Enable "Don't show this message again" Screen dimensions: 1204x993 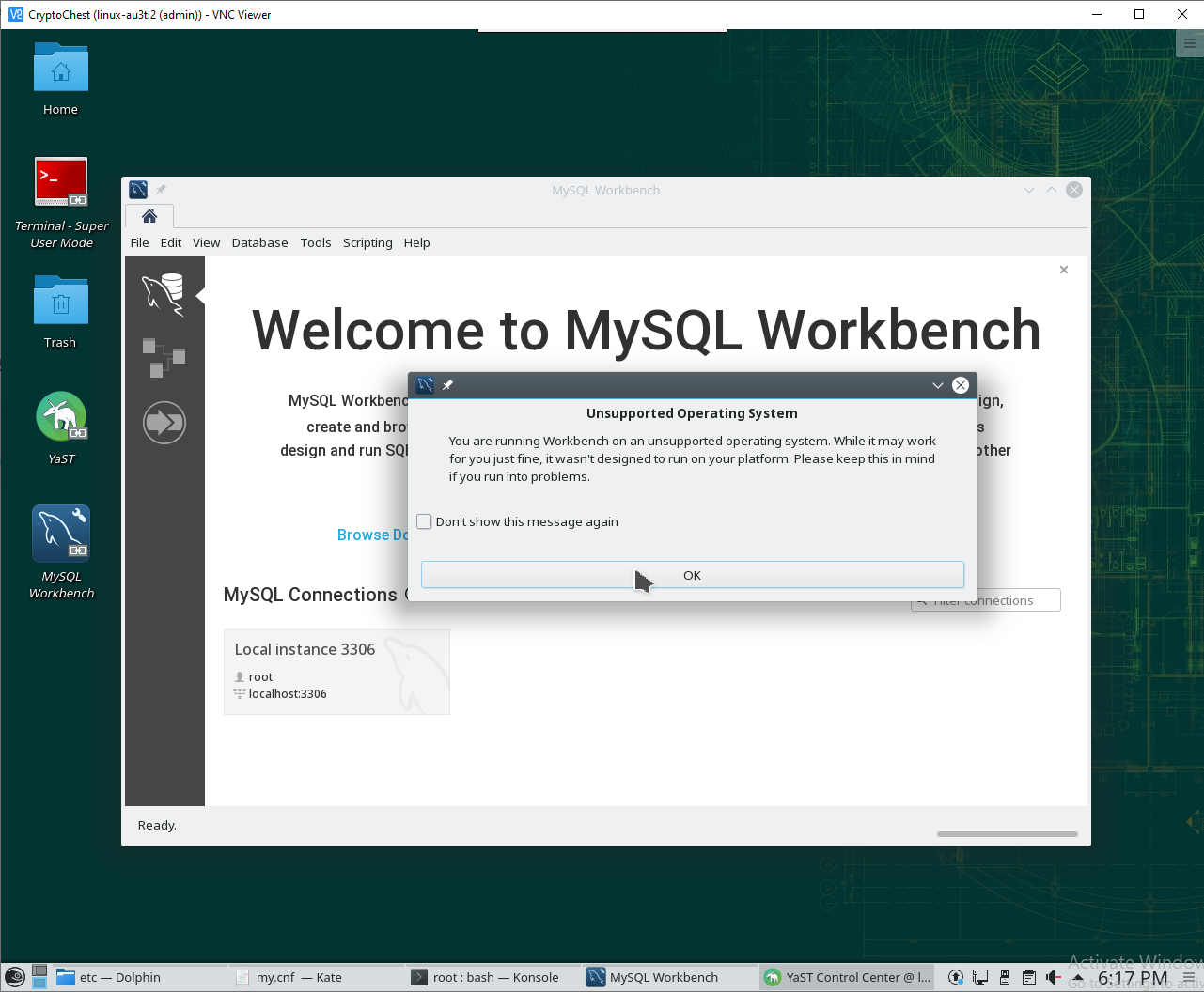(425, 521)
